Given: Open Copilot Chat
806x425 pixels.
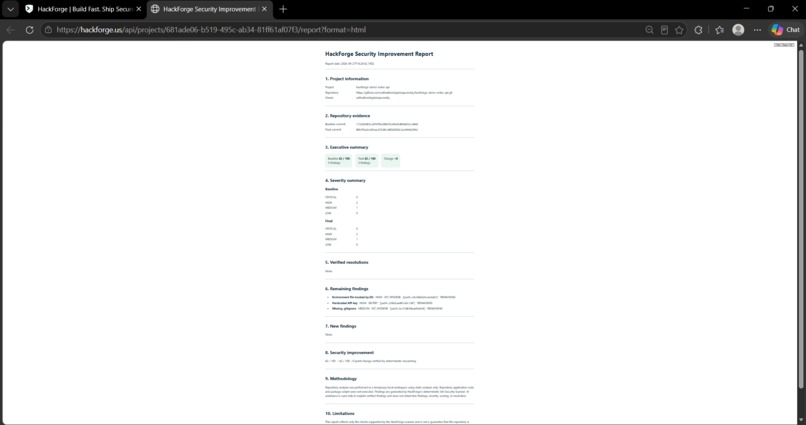Looking at the screenshot, I should [x=785, y=30].
